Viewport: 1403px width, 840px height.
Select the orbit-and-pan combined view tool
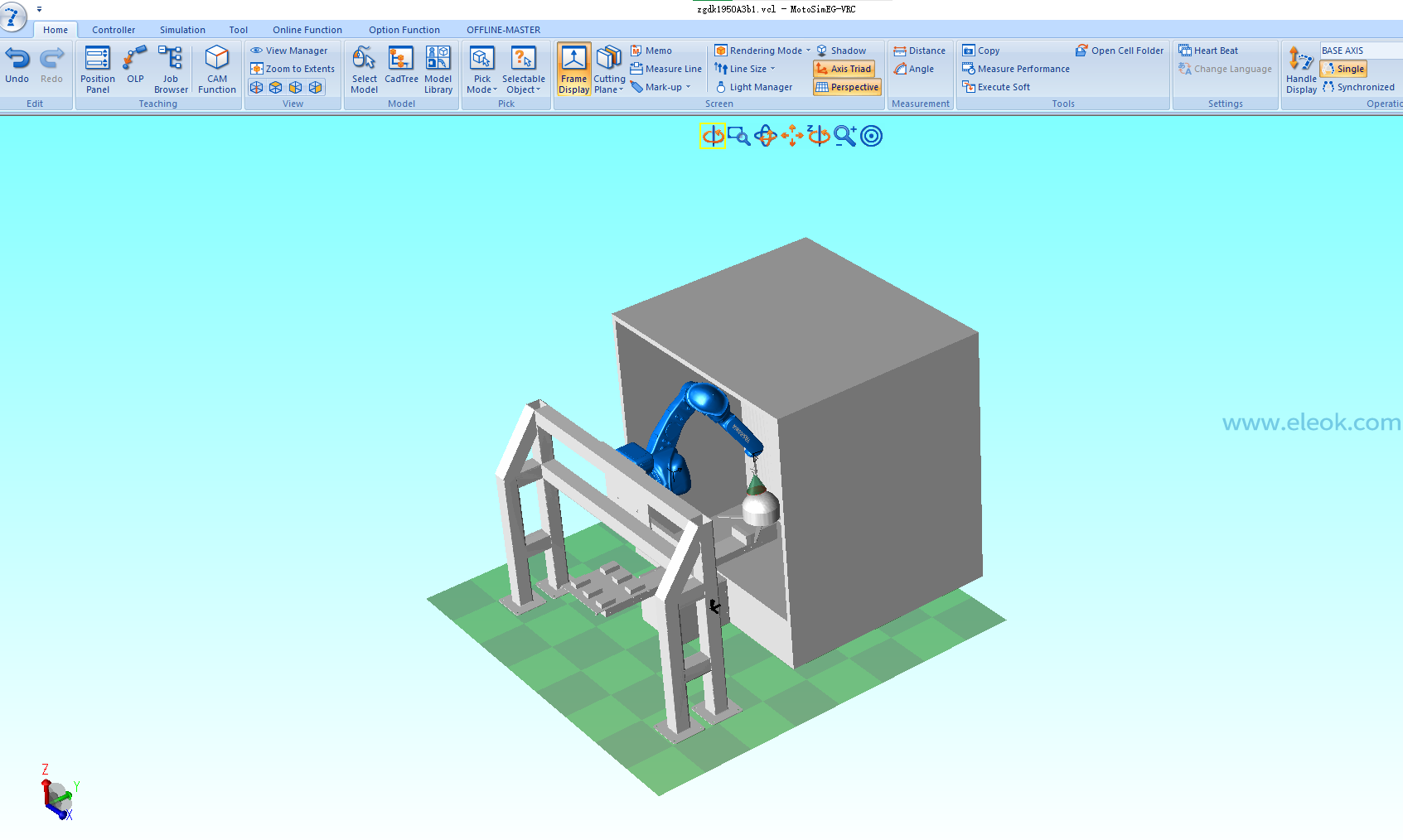click(x=766, y=136)
